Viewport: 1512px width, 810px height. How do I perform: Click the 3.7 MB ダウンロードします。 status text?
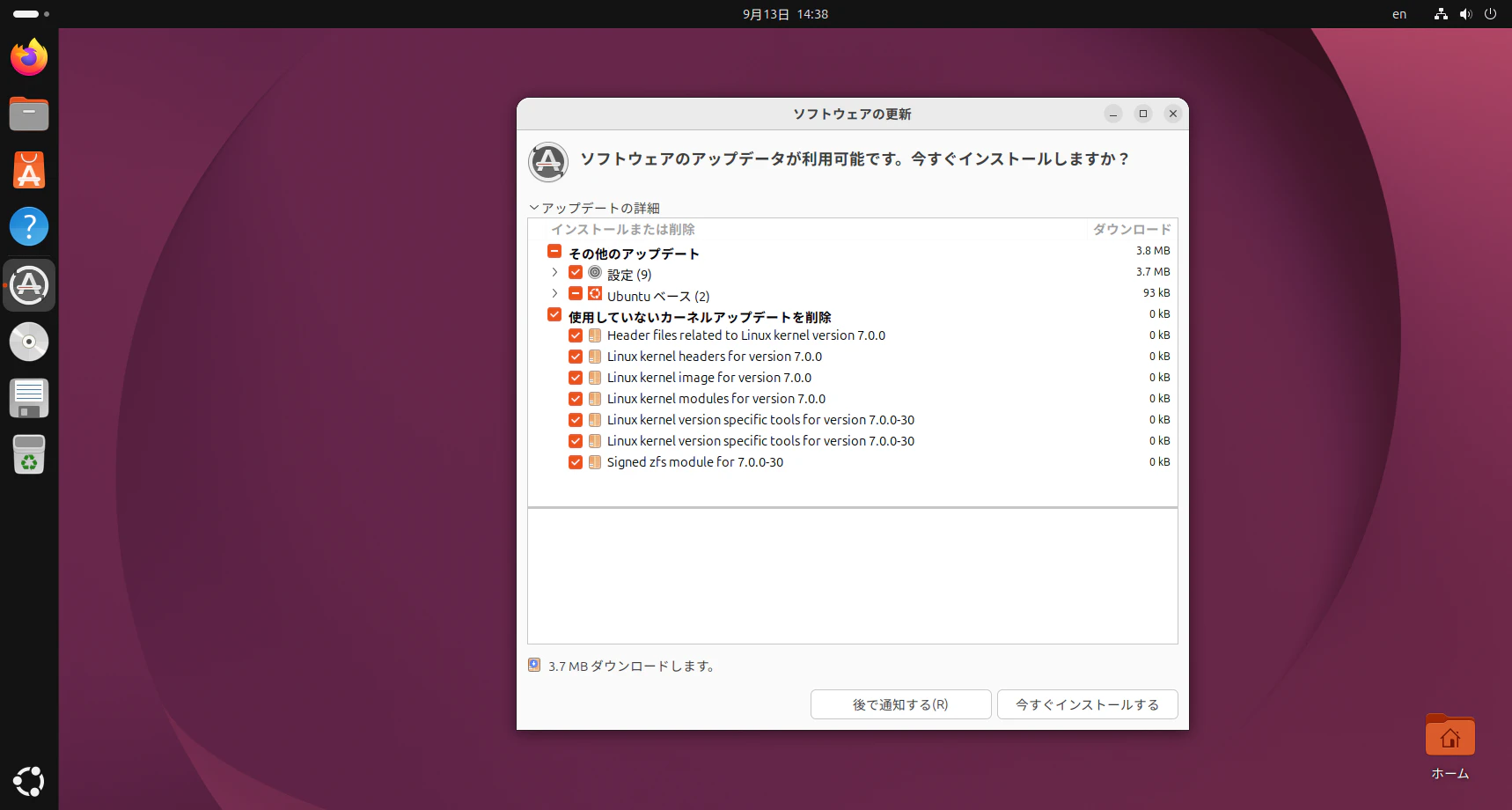pyautogui.click(x=632, y=666)
